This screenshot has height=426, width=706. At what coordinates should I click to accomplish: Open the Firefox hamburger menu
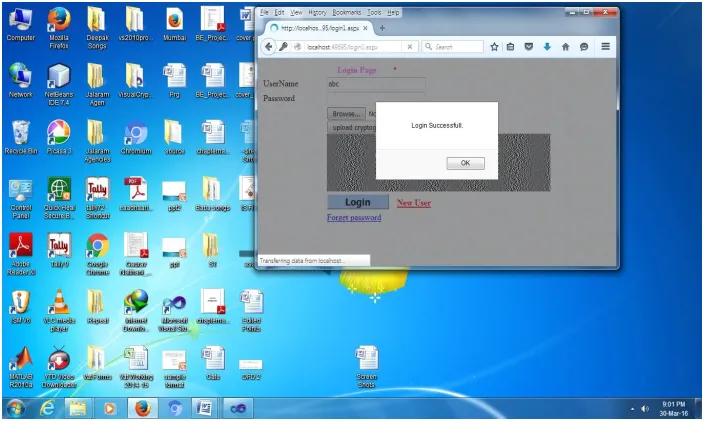point(606,46)
